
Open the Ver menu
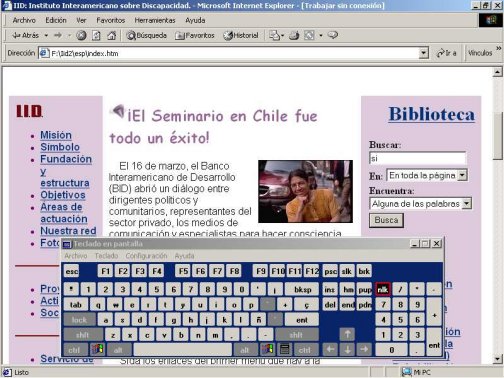tap(81, 20)
